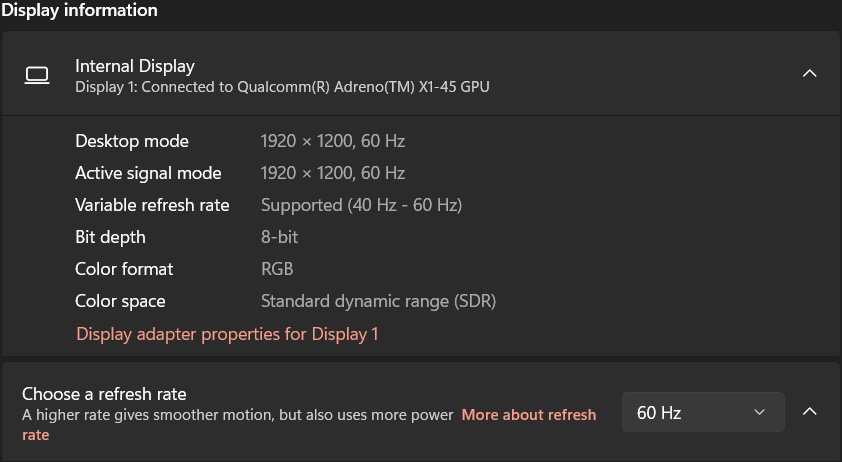
Task: Open Display adapter properties for Display 1
Action: point(227,334)
